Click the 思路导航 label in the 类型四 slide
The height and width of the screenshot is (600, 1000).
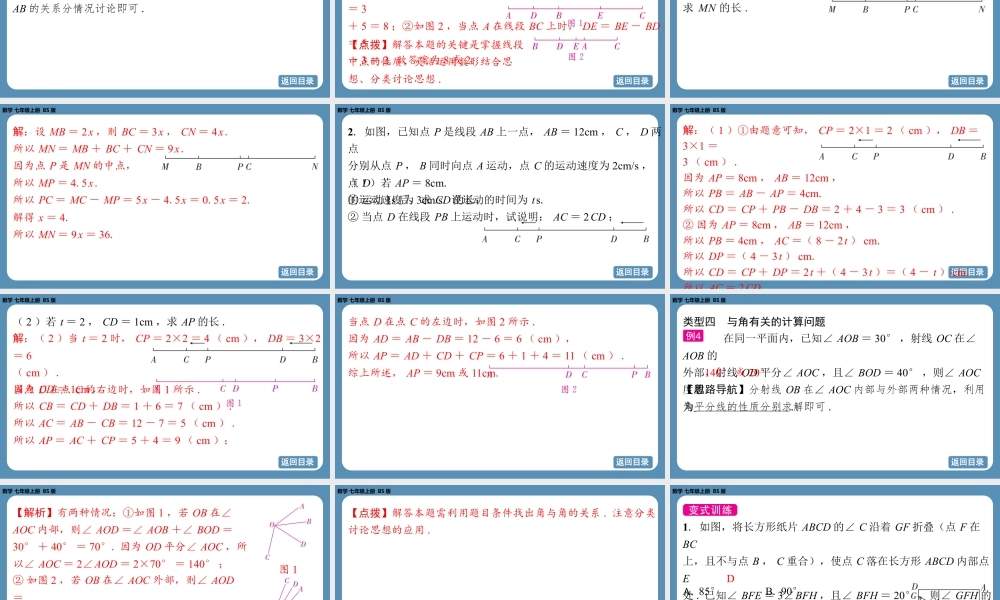click(x=716, y=389)
